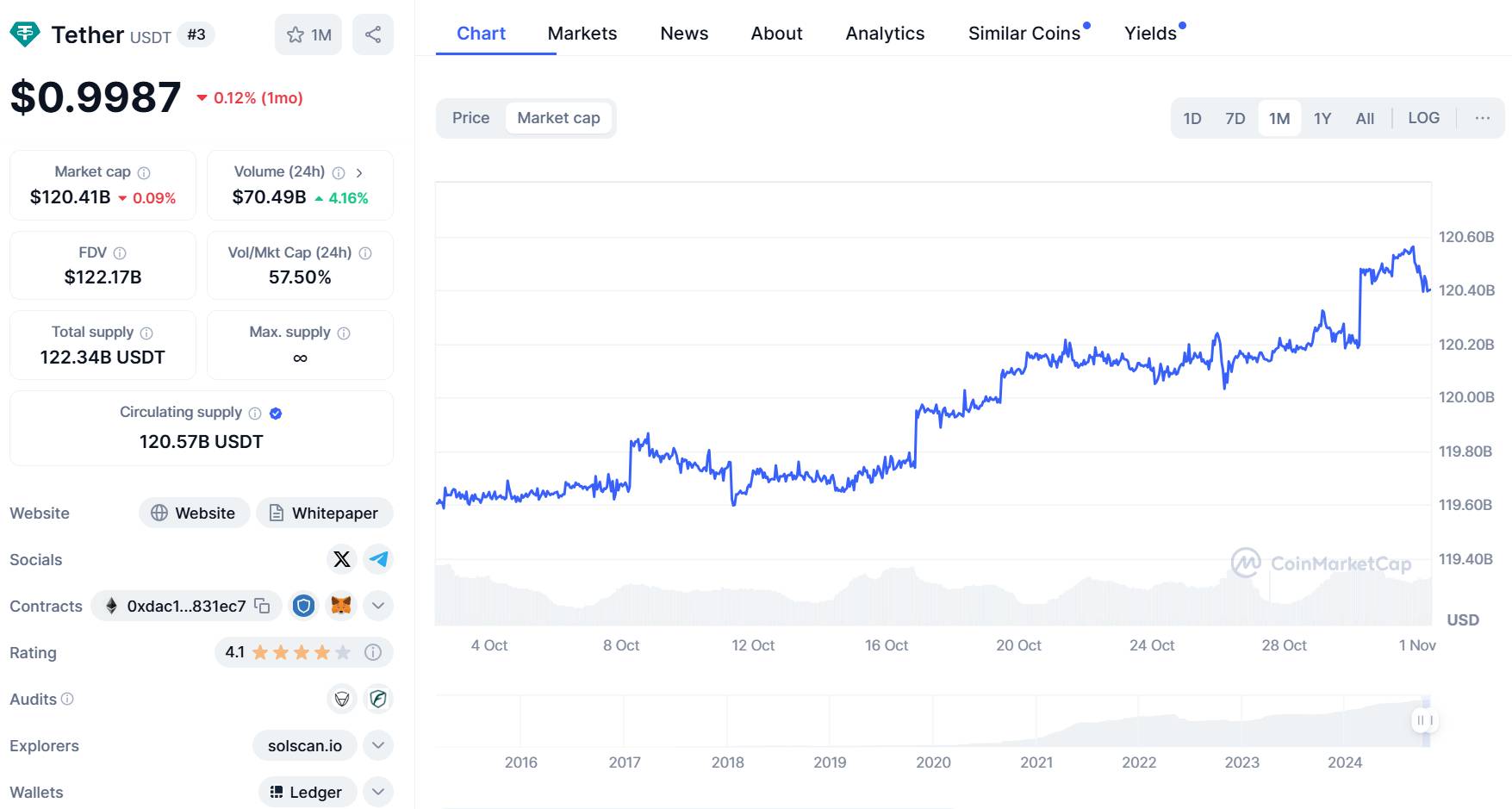Open the second audit badge with leaf shield

point(378,699)
